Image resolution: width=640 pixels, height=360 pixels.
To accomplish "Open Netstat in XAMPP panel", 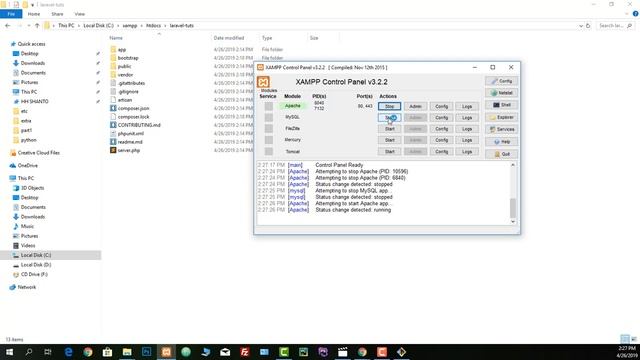I will click(501, 93).
